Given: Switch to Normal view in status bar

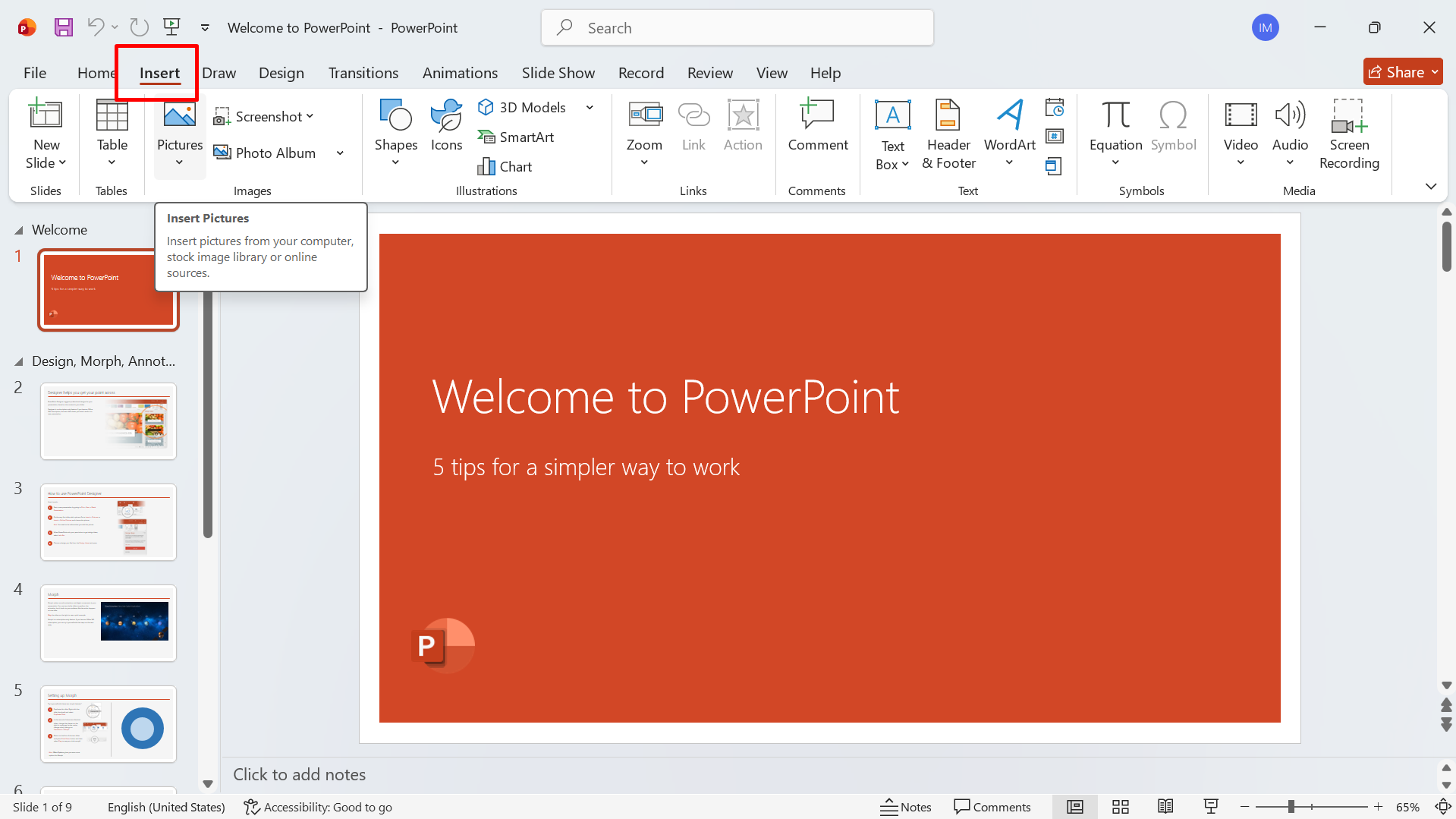Looking at the screenshot, I should [1075, 807].
